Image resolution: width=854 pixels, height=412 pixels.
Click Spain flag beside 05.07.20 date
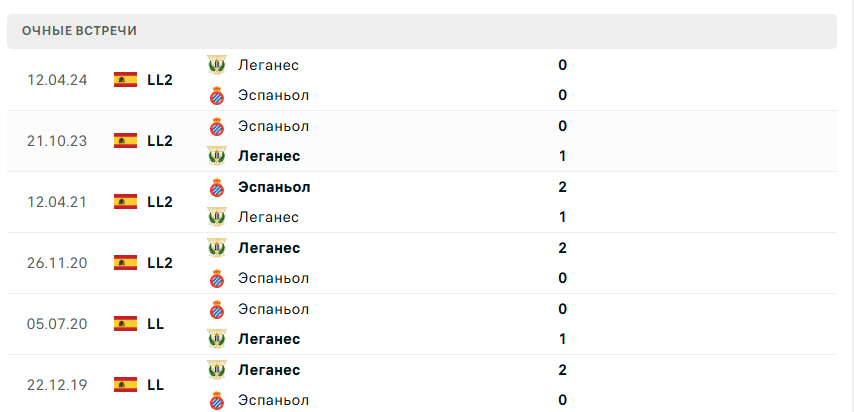pos(125,324)
